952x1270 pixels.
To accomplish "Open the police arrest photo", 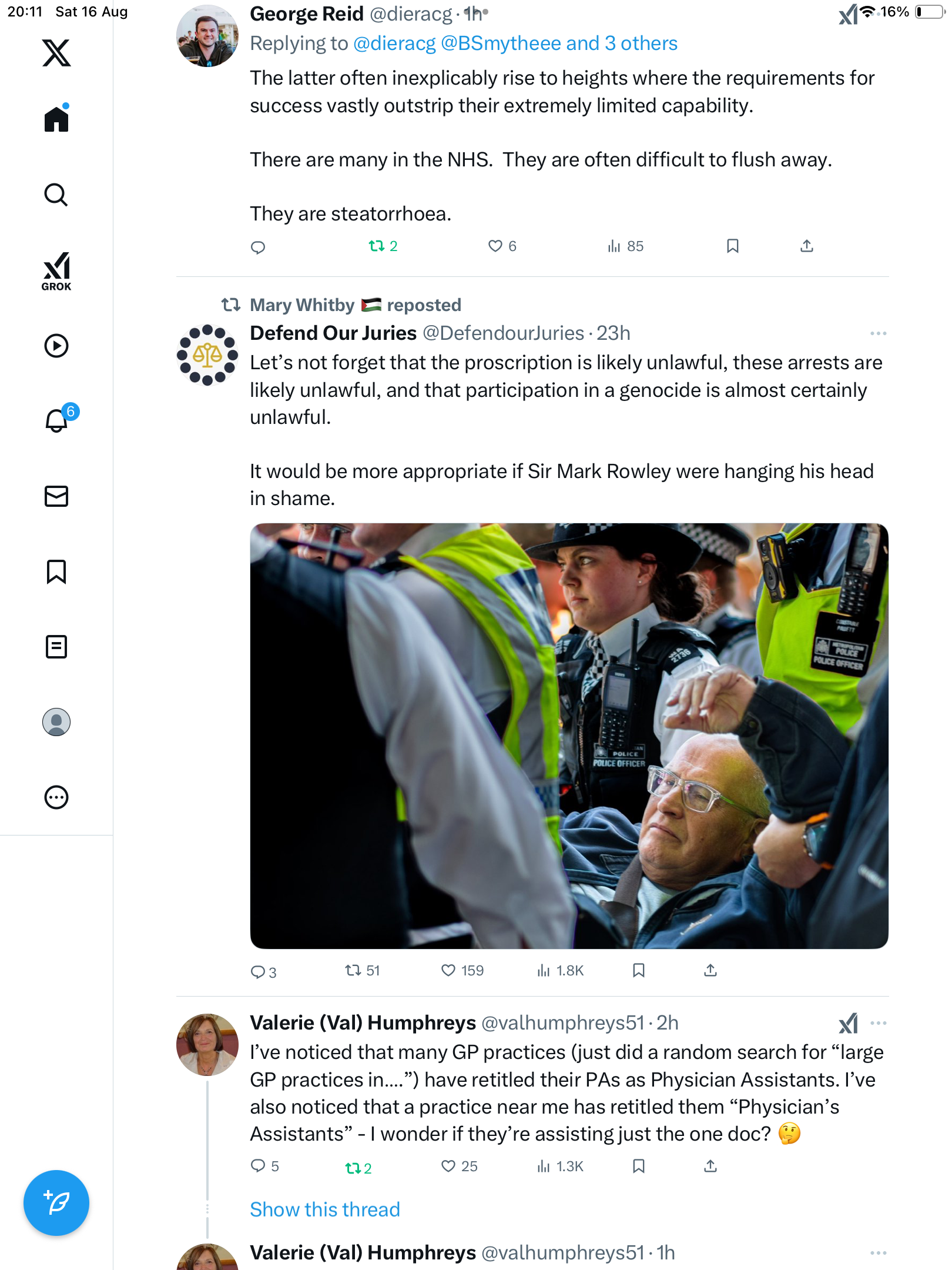I will (x=569, y=736).
